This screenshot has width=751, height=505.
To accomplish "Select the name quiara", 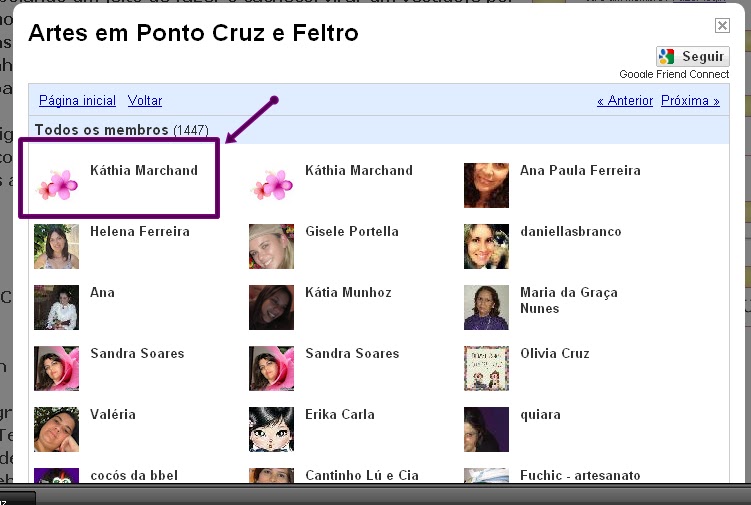I will (x=540, y=415).
